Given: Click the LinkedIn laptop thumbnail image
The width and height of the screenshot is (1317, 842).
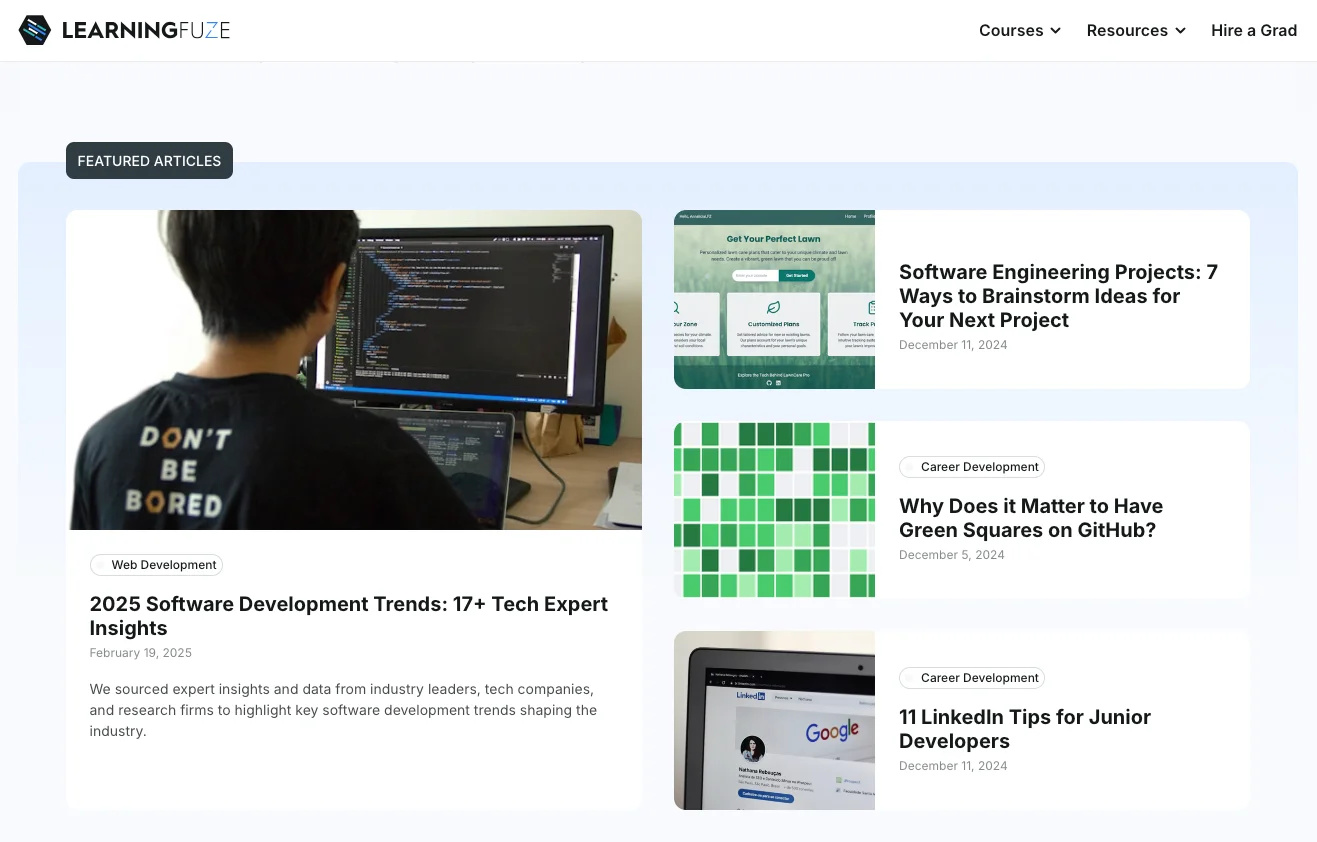Looking at the screenshot, I should [x=774, y=720].
